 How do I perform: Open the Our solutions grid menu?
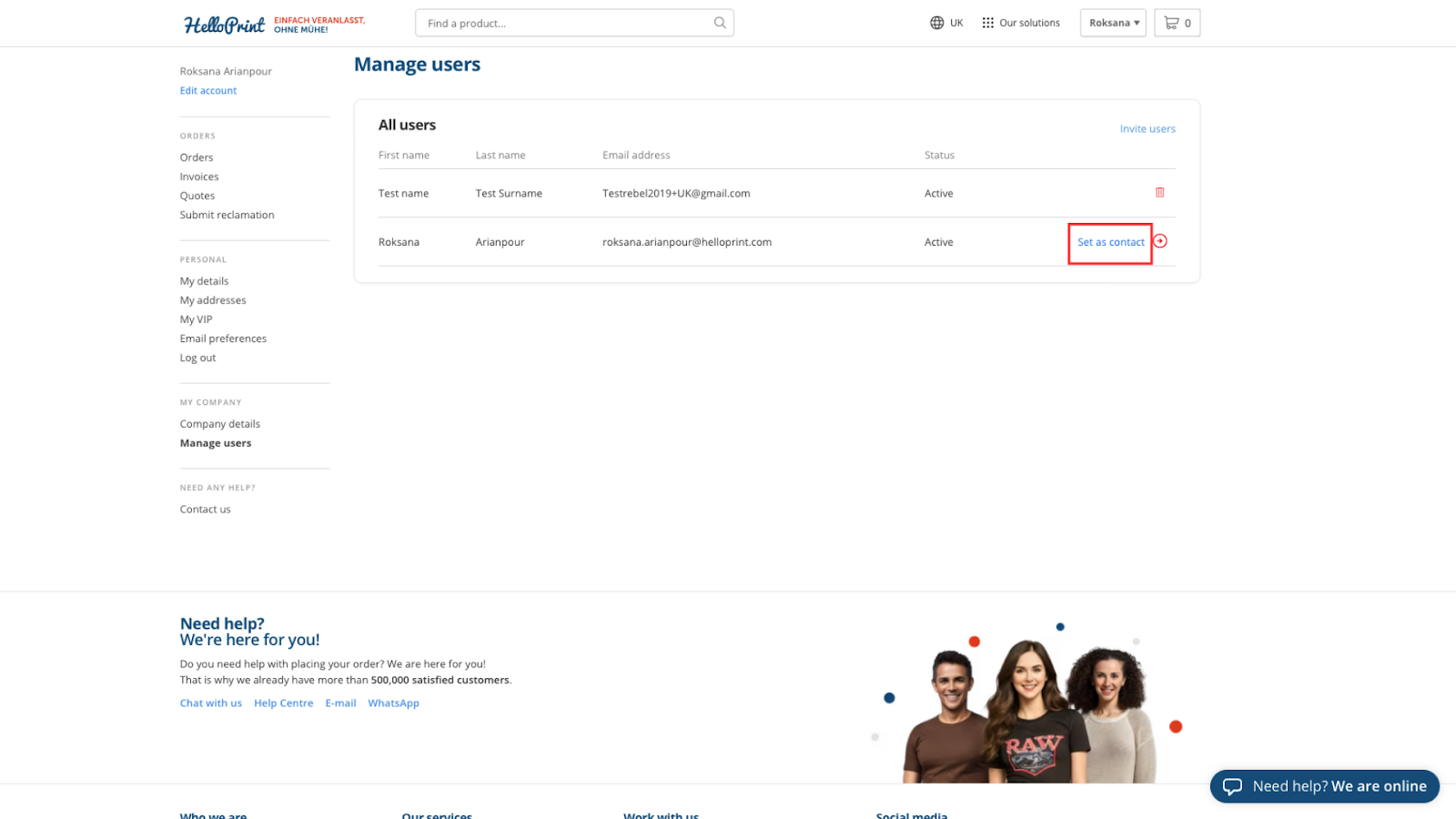pyautogui.click(x=1021, y=23)
